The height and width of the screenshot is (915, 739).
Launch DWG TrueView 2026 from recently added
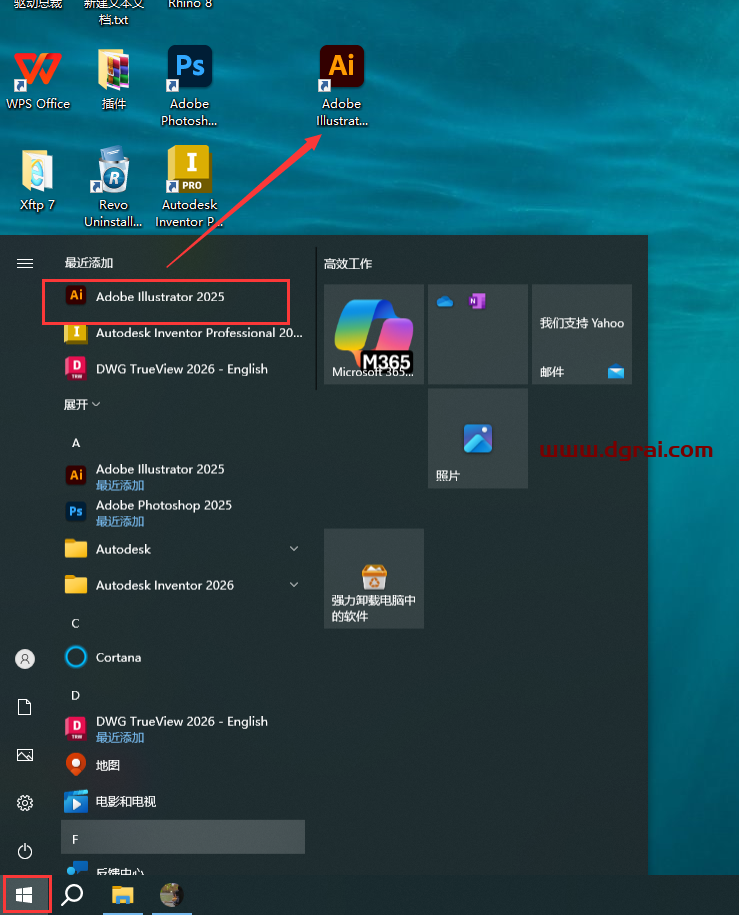coord(183,369)
